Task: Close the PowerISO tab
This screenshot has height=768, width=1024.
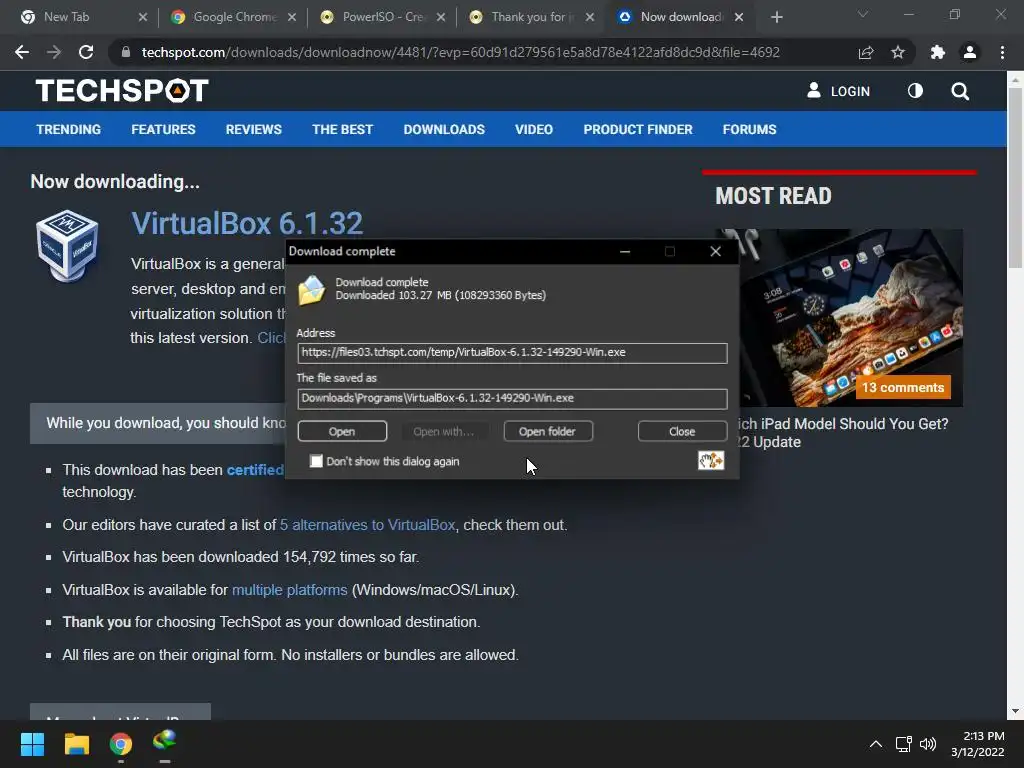Action: click(x=441, y=17)
